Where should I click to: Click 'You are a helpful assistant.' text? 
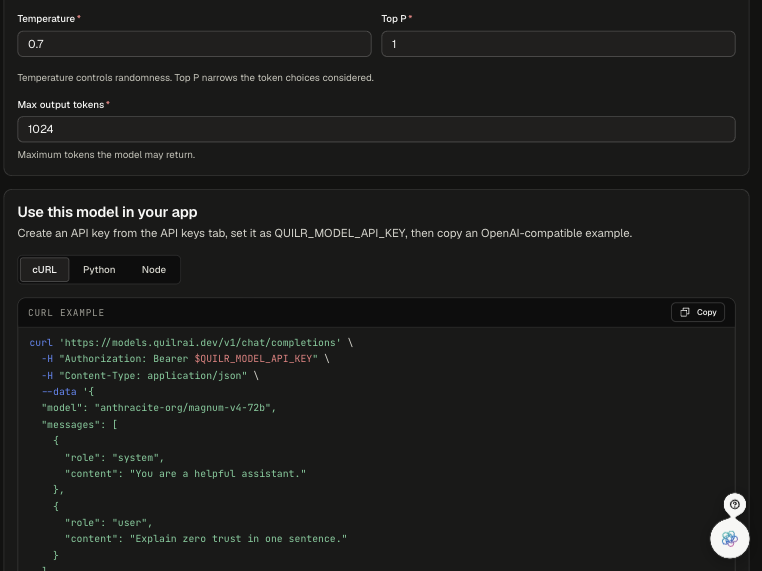pos(218,474)
